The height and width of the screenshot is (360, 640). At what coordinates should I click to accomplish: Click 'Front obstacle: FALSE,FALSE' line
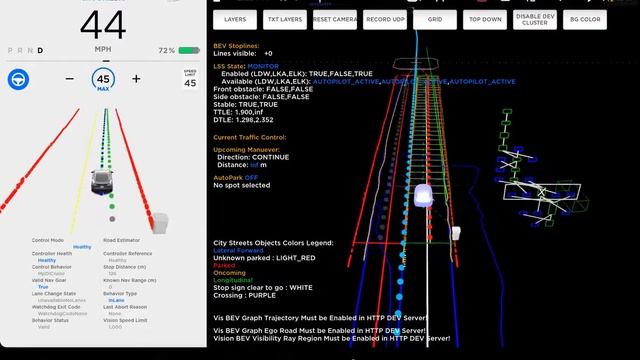click(x=263, y=89)
